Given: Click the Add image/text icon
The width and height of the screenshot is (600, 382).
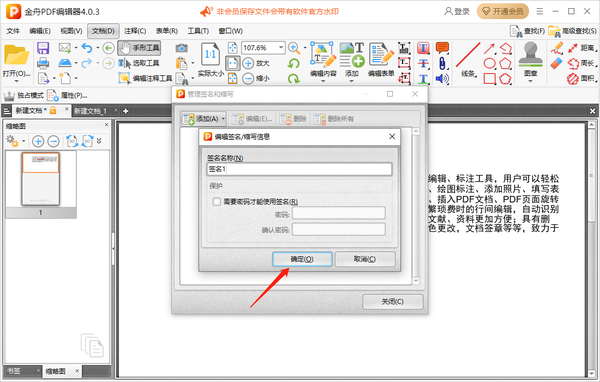Looking at the screenshot, I should pos(352,54).
